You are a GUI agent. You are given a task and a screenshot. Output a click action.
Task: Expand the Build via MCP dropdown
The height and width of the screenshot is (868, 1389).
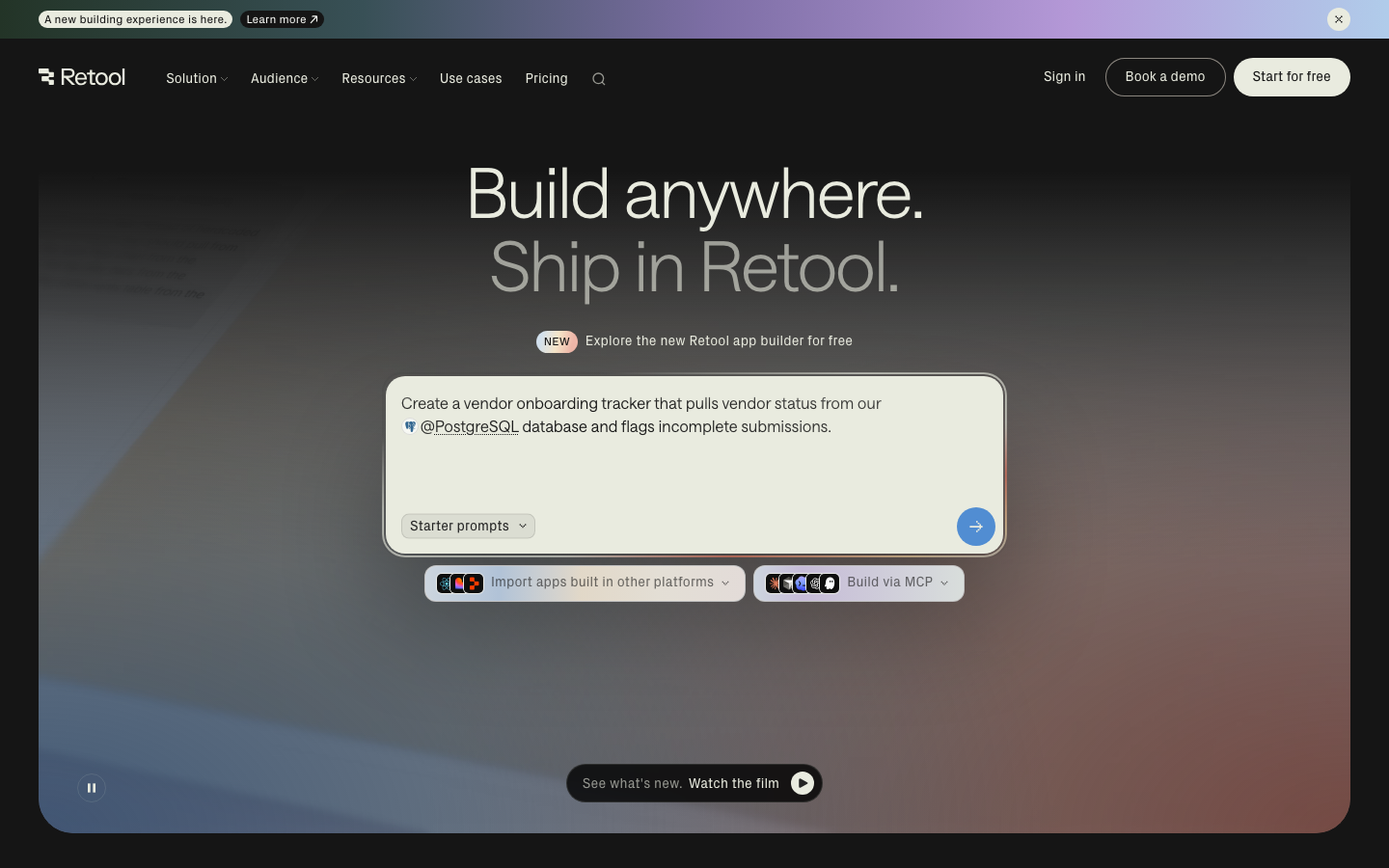pos(858,583)
